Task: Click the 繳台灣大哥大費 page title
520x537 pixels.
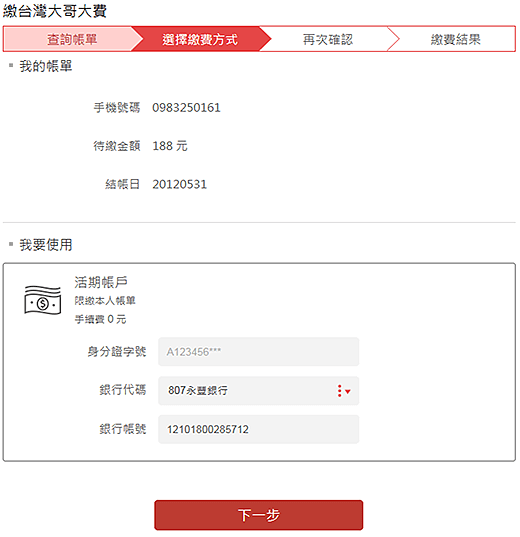Action: (55, 11)
